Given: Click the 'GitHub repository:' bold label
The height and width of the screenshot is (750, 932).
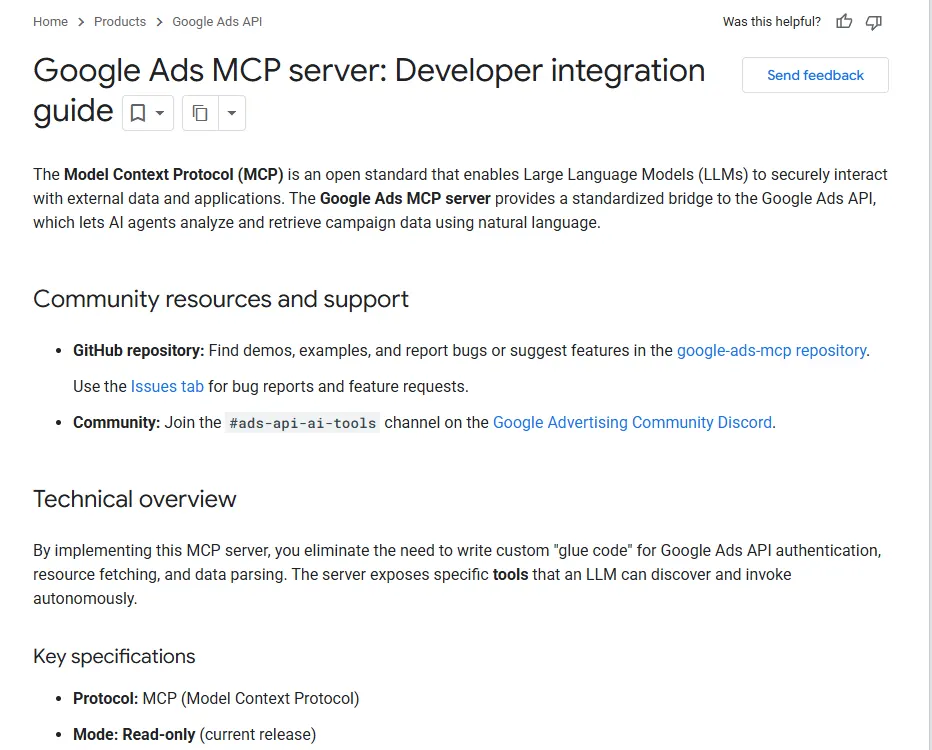Looking at the screenshot, I should click(x=138, y=351).
